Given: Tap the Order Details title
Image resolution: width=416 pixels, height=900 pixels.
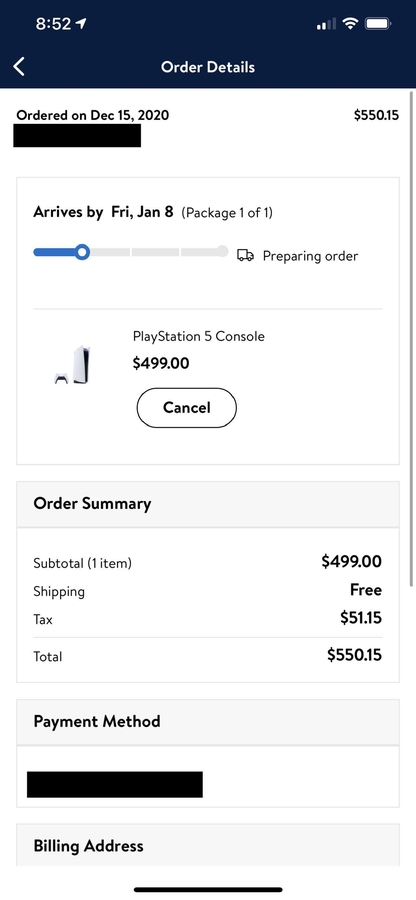Looking at the screenshot, I should tap(208, 67).
